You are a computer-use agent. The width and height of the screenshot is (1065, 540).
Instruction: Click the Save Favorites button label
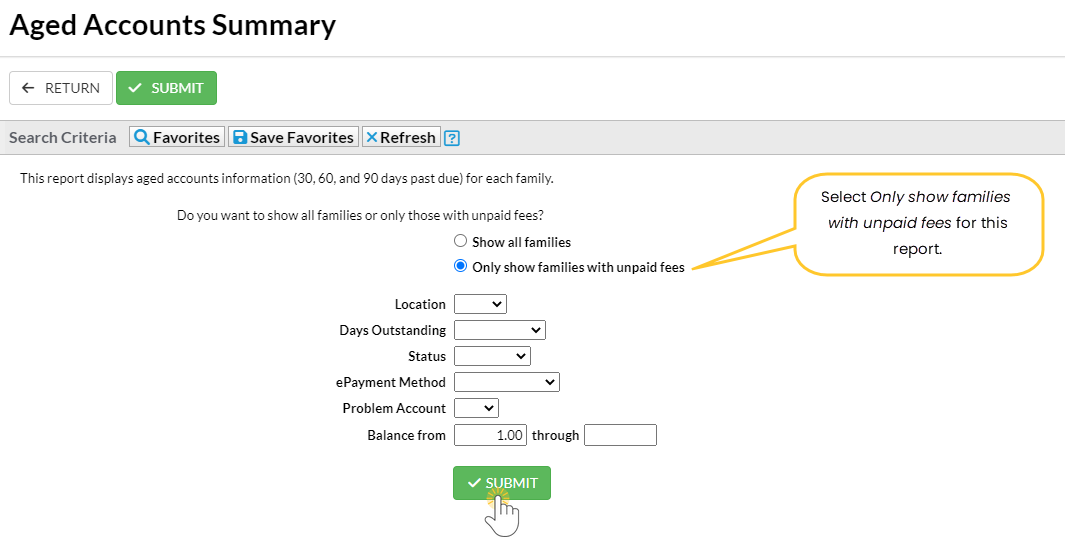tap(302, 138)
